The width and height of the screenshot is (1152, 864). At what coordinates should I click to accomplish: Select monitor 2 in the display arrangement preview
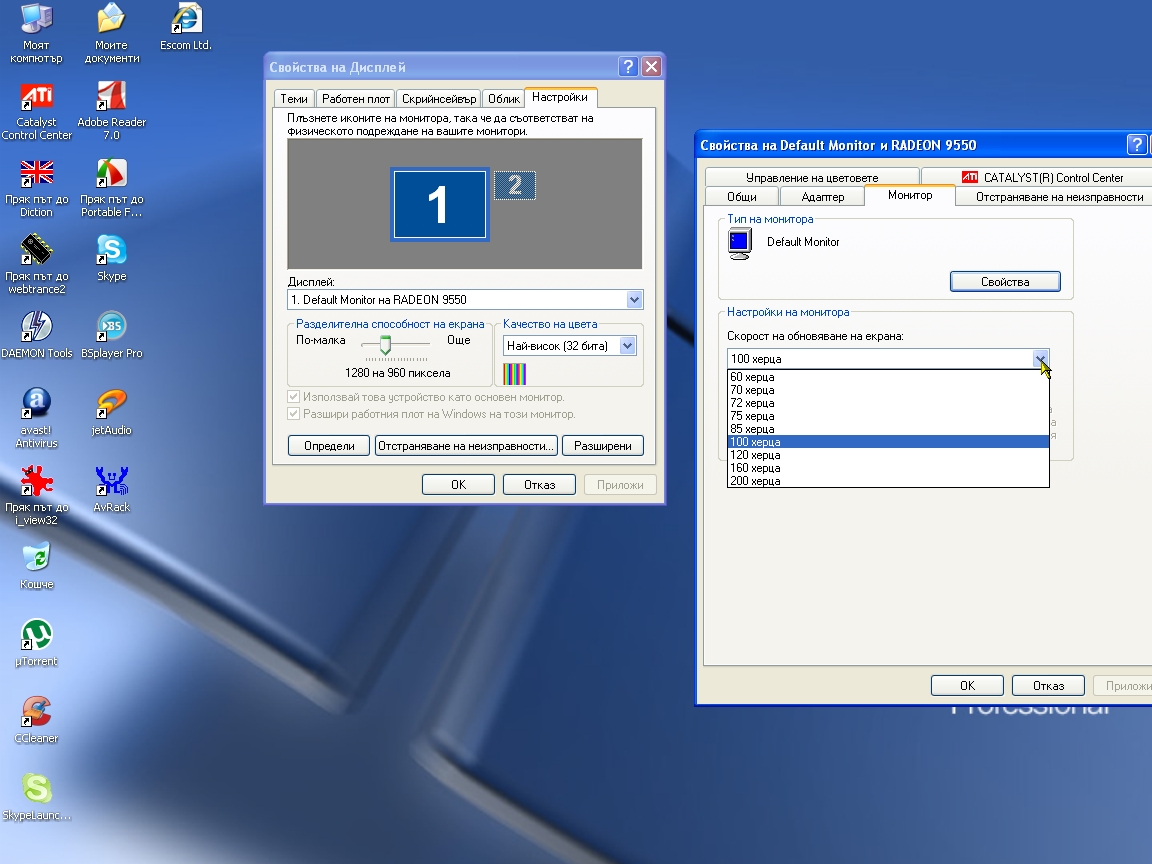(514, 185)
